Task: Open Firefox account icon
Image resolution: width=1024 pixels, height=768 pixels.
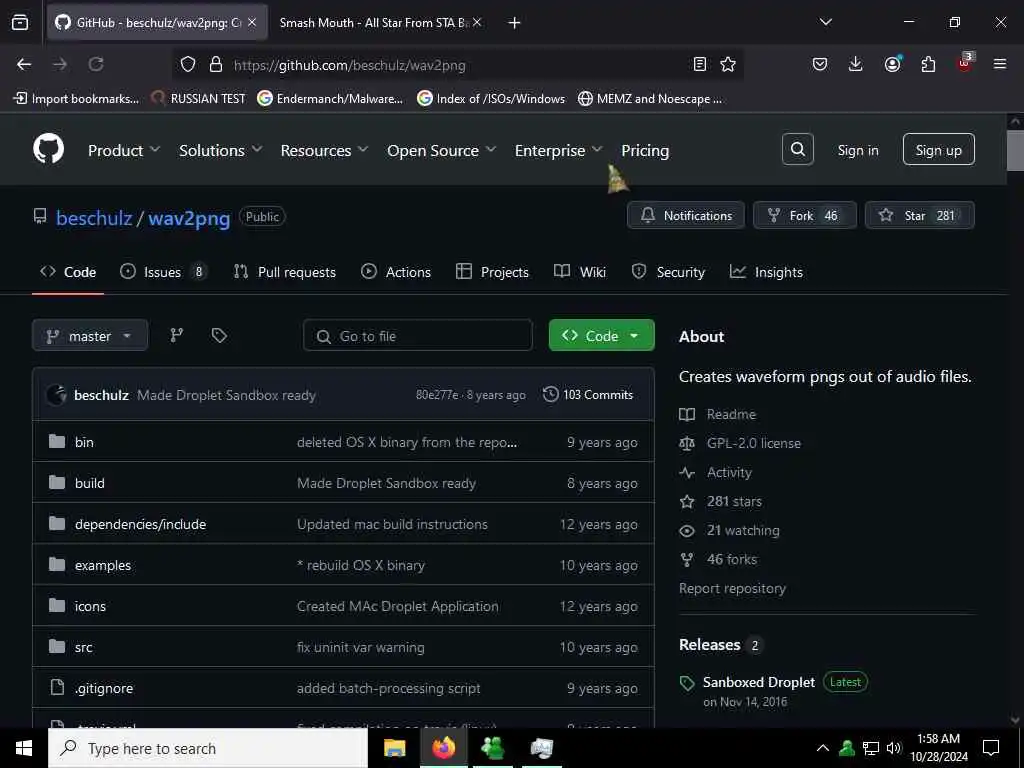Action: (x=892, y=64)
